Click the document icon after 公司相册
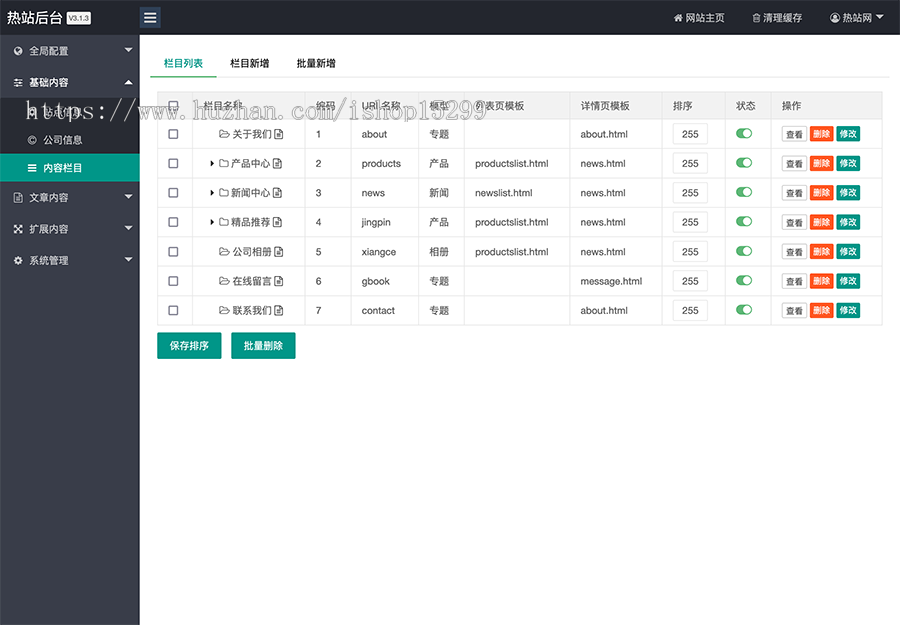Image resolution: width=900 pixels, height=625 pixels. (x=278, y=251)
